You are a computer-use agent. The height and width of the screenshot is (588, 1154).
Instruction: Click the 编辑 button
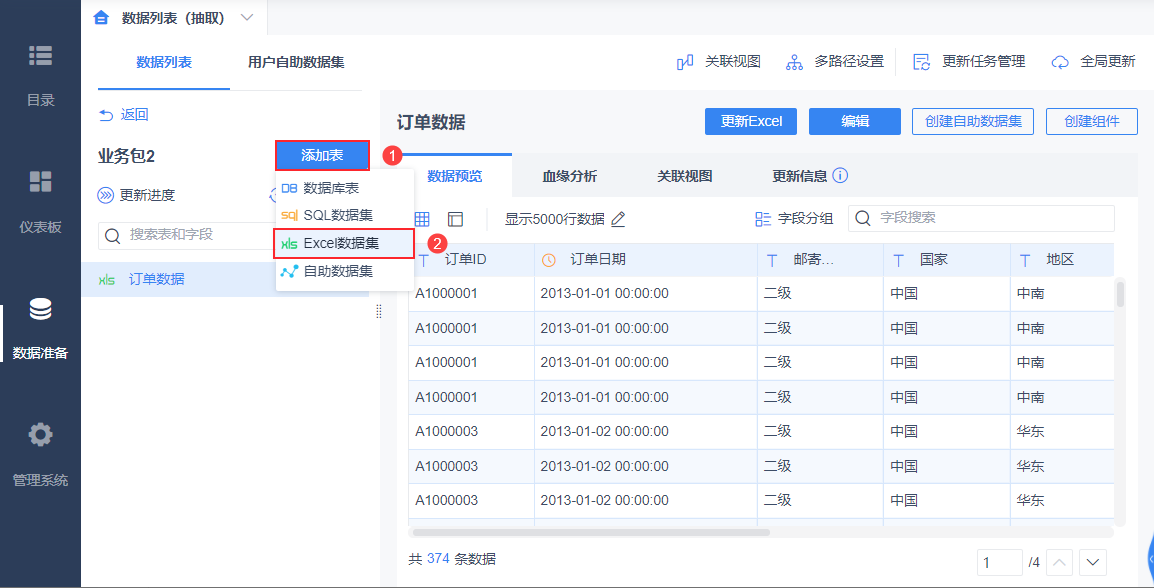coord(854,121)
